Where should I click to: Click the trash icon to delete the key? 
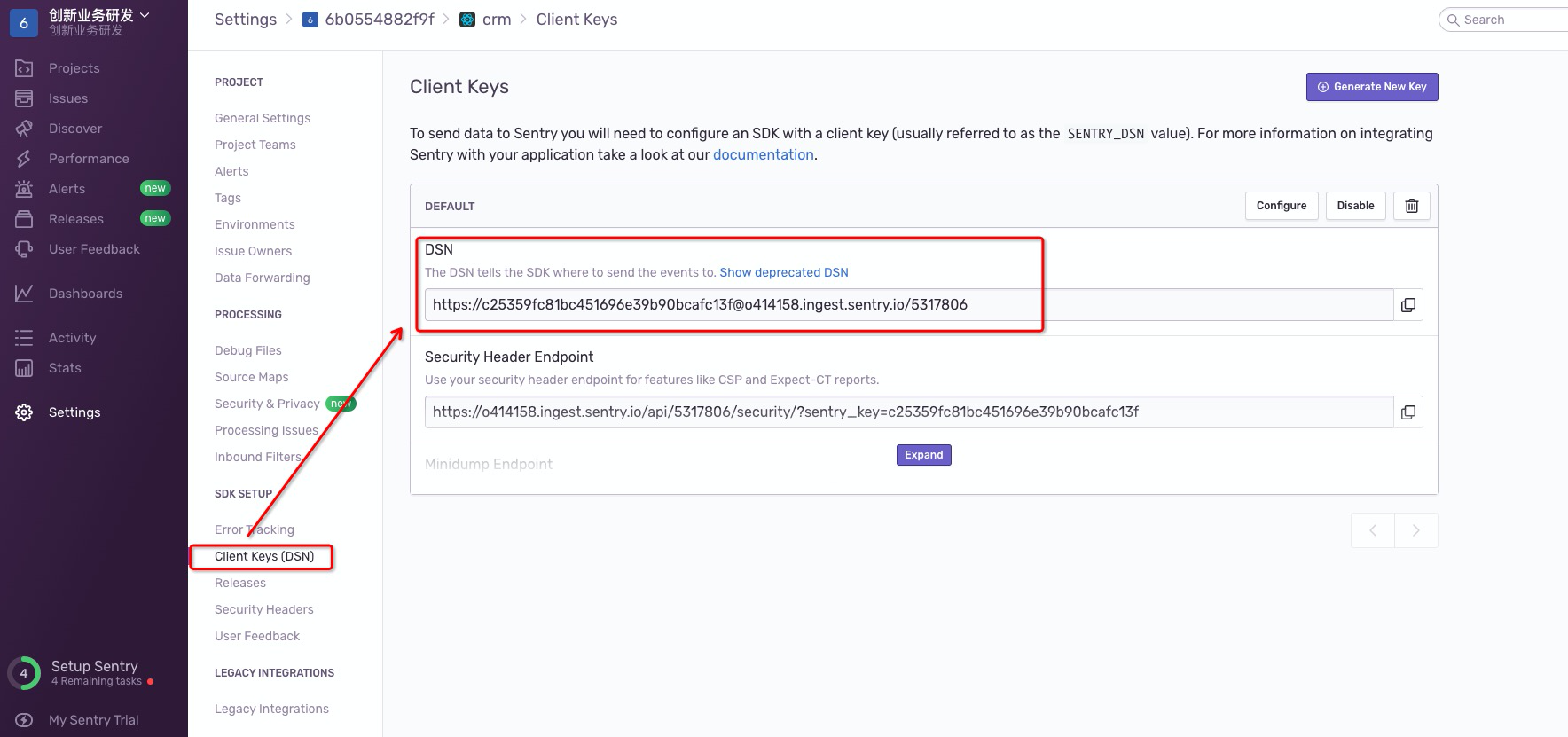[1411, 206]
